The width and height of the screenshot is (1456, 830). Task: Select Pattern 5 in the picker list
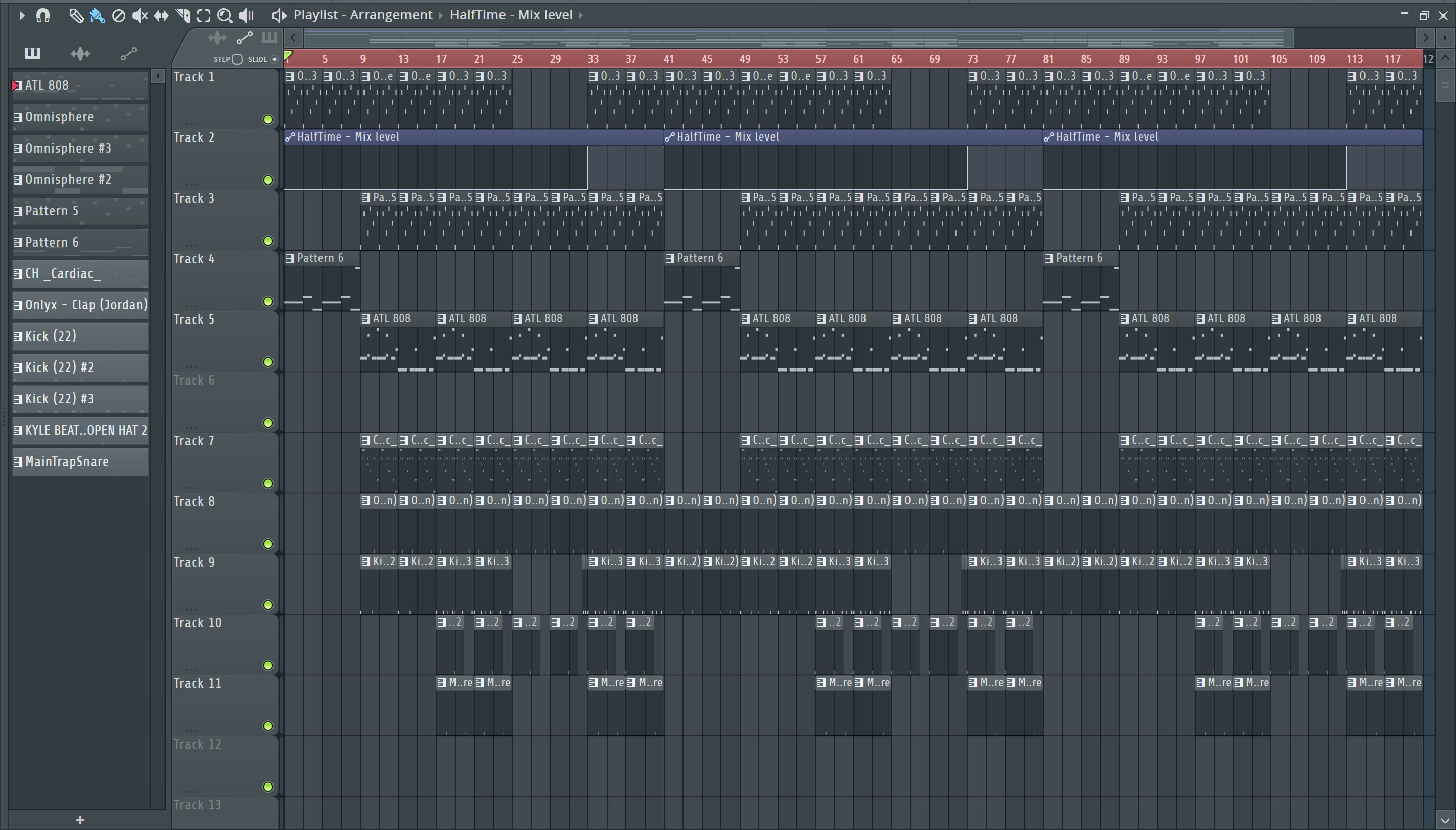(80, 211)
